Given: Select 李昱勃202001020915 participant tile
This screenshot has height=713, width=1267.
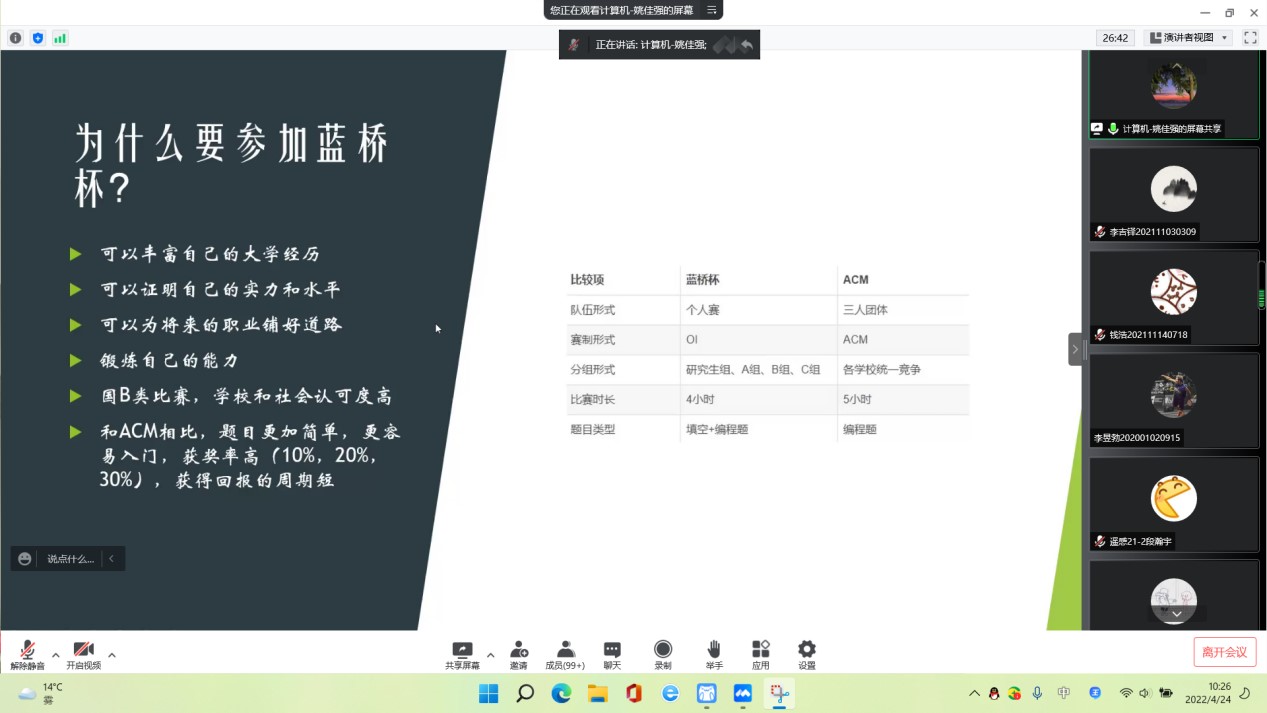Looking at the screenshot, I should [1174, 400].
